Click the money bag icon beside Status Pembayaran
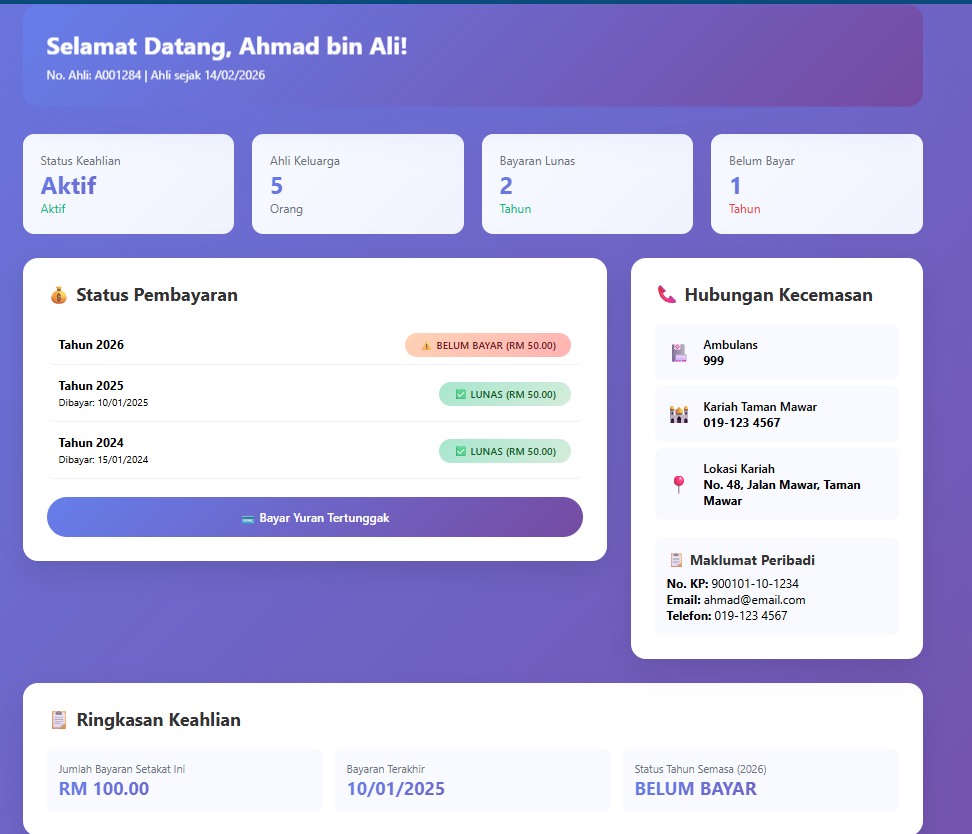Screen dimensions: 972x834 pos(59,295)
